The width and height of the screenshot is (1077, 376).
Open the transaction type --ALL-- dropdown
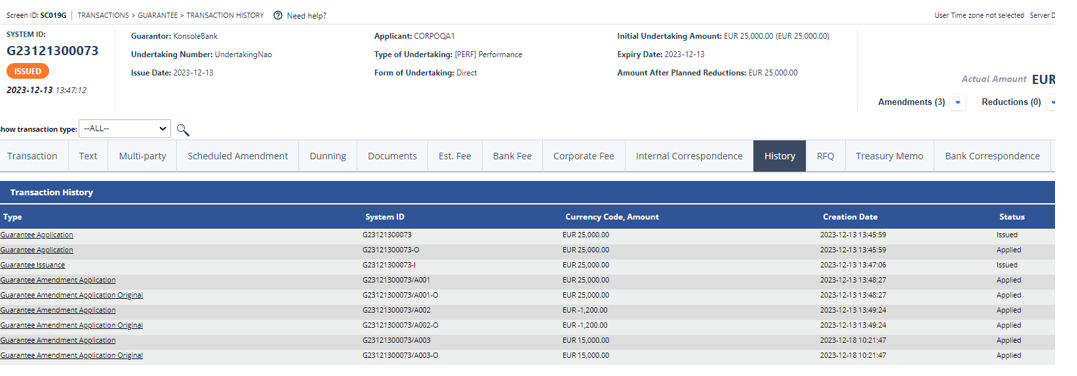click(x=125, y=129)
